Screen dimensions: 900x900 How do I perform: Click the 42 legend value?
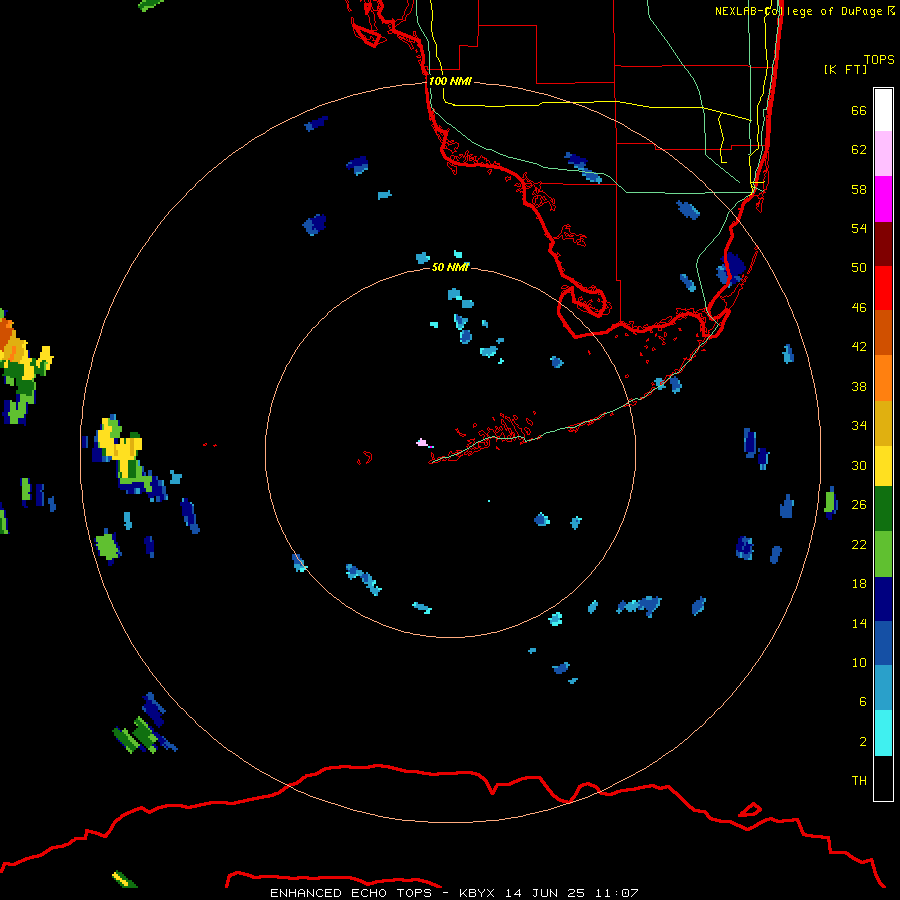(859, 347)
